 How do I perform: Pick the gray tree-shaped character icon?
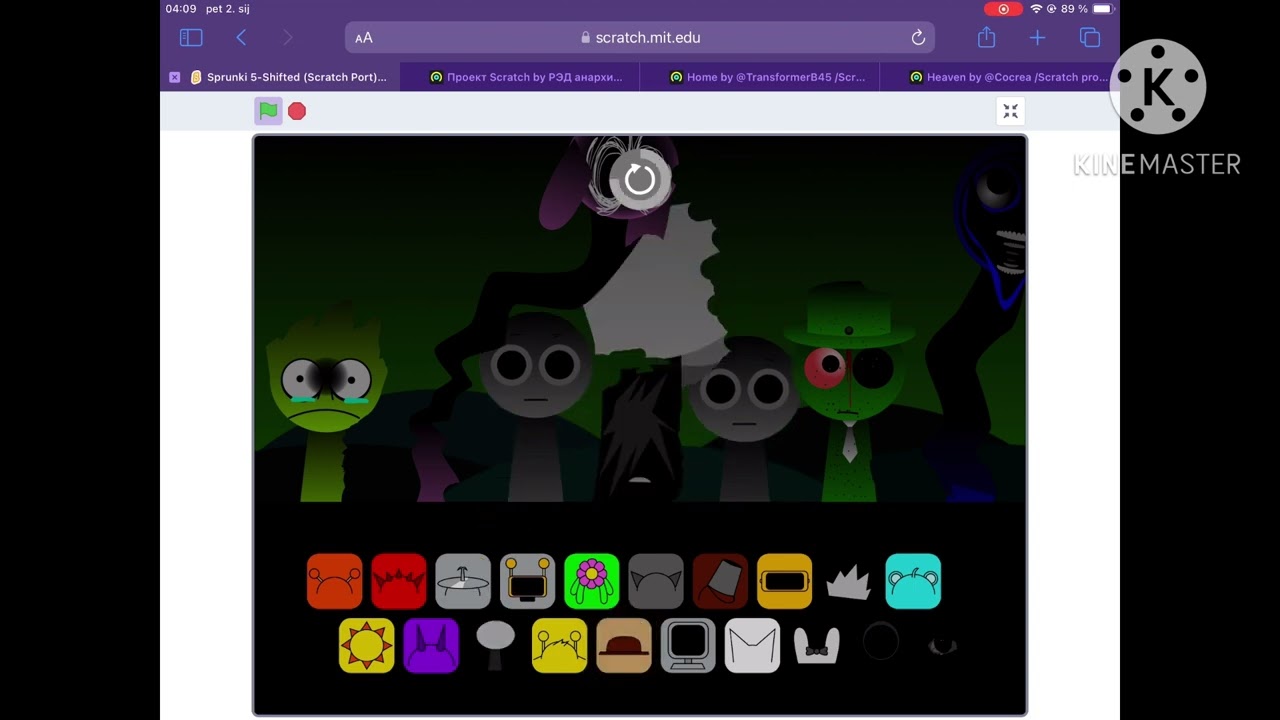495,644
